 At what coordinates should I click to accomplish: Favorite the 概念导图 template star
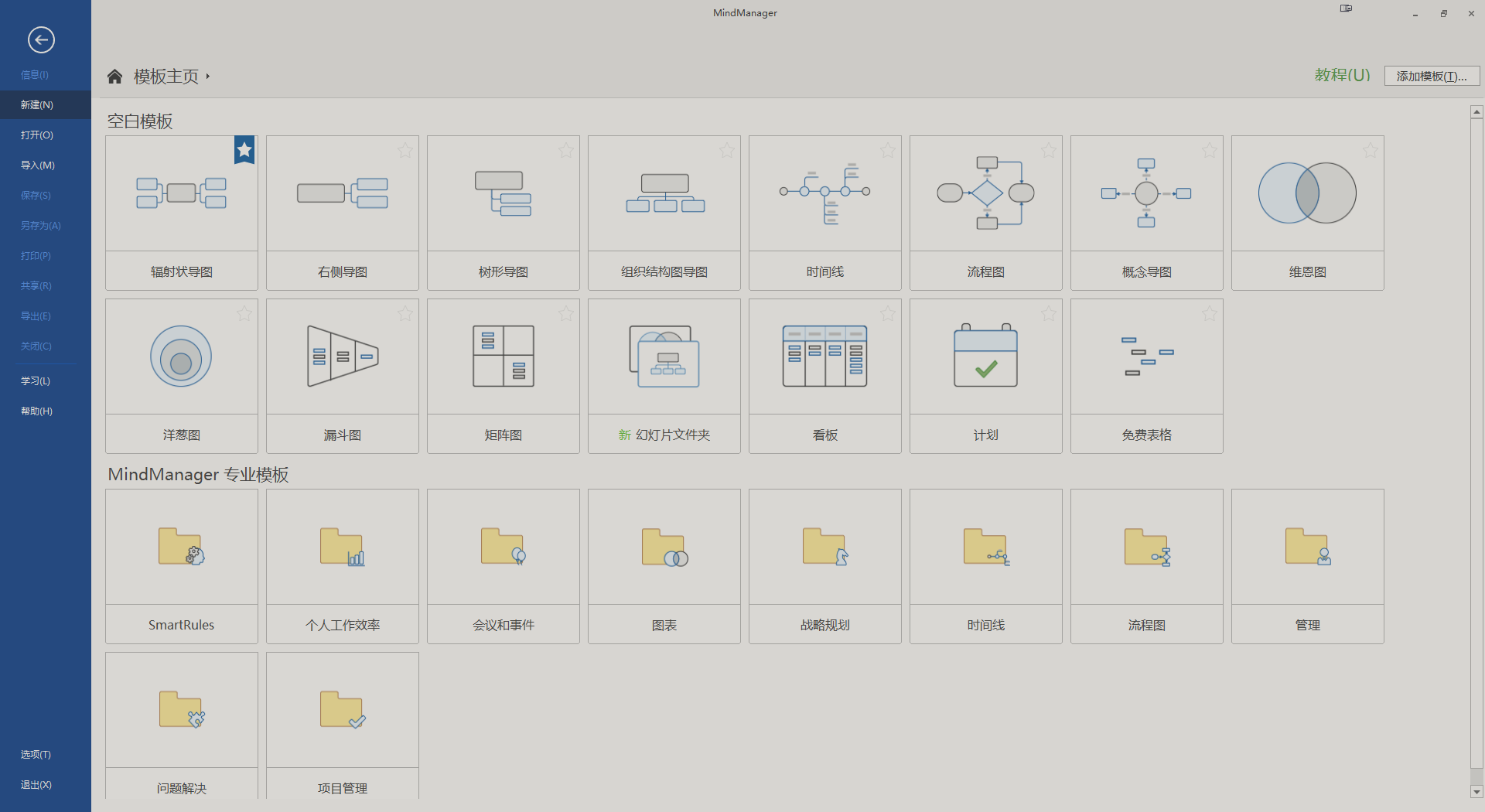(1210, 151)
